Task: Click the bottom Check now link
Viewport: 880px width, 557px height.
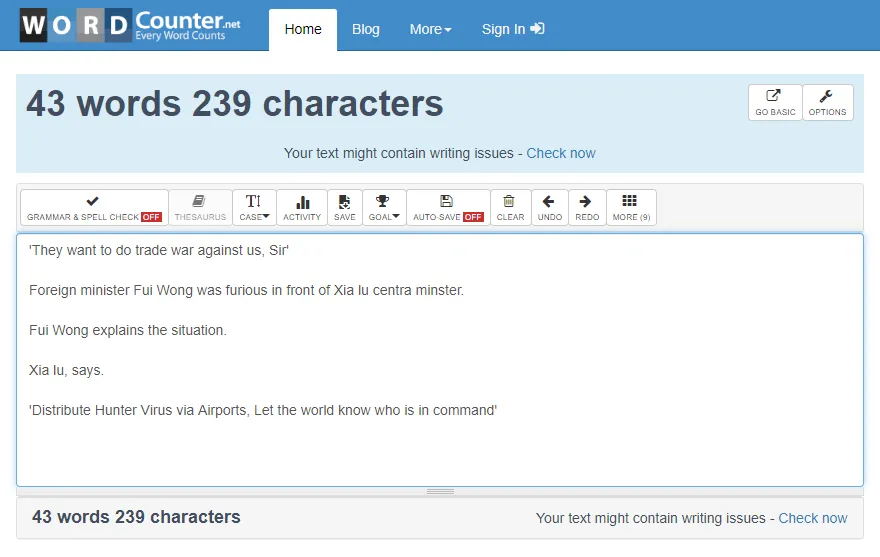Action: tap(813, 518)
